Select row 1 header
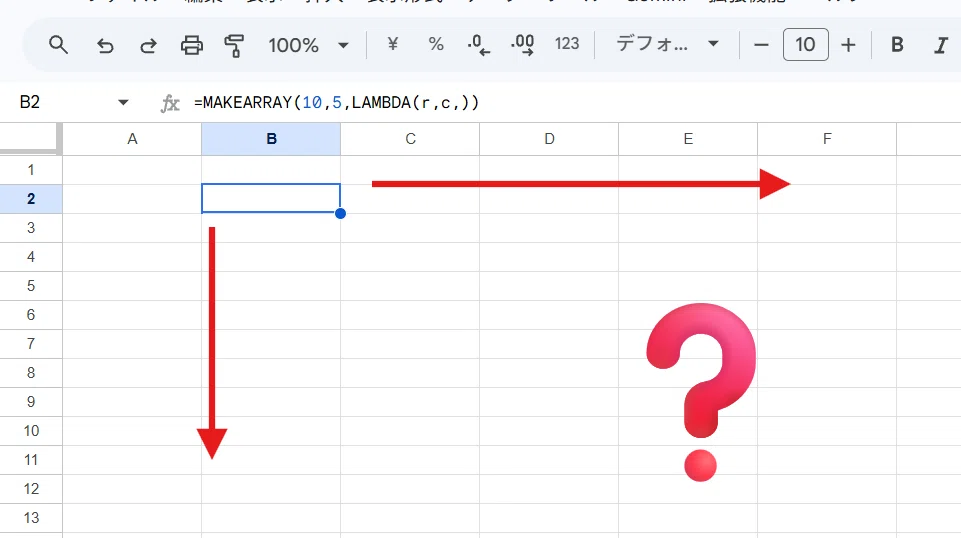Image resolution: width=961 pixels, height=538 pixels. point(31,170)
